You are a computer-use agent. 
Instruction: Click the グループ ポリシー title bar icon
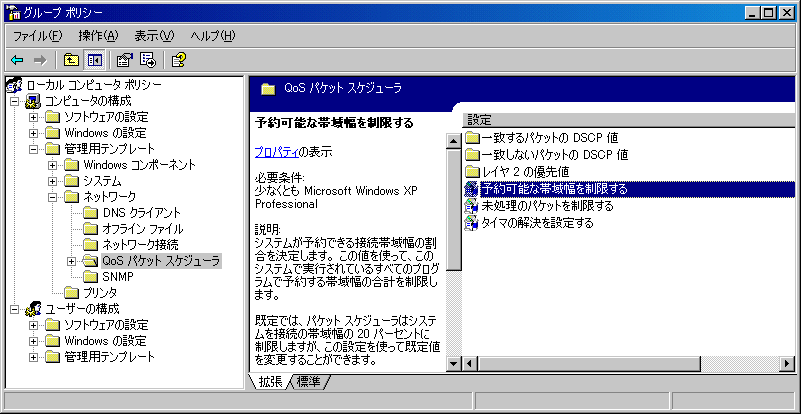[13, 12]
